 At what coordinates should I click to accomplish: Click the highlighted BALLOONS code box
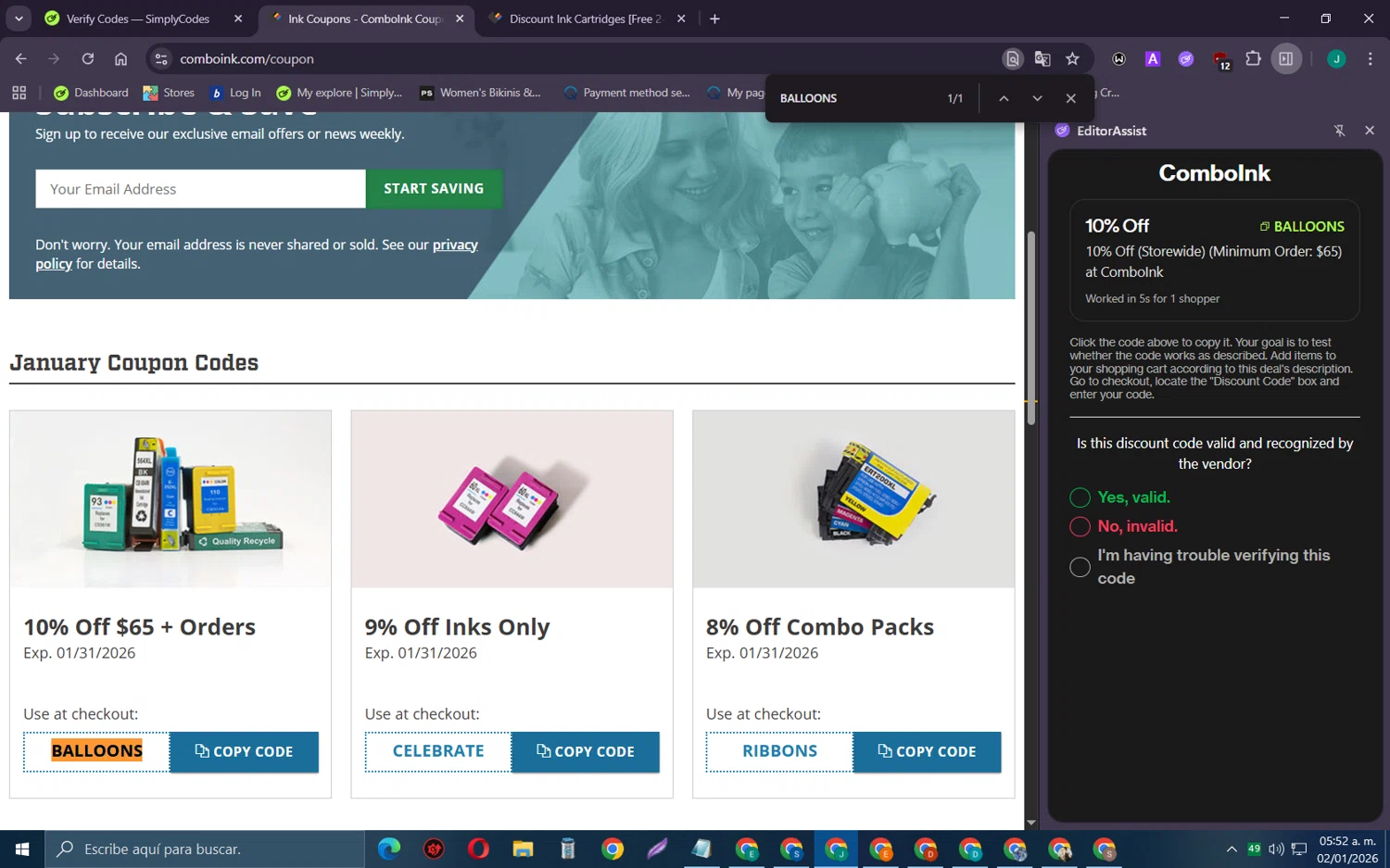96,751
